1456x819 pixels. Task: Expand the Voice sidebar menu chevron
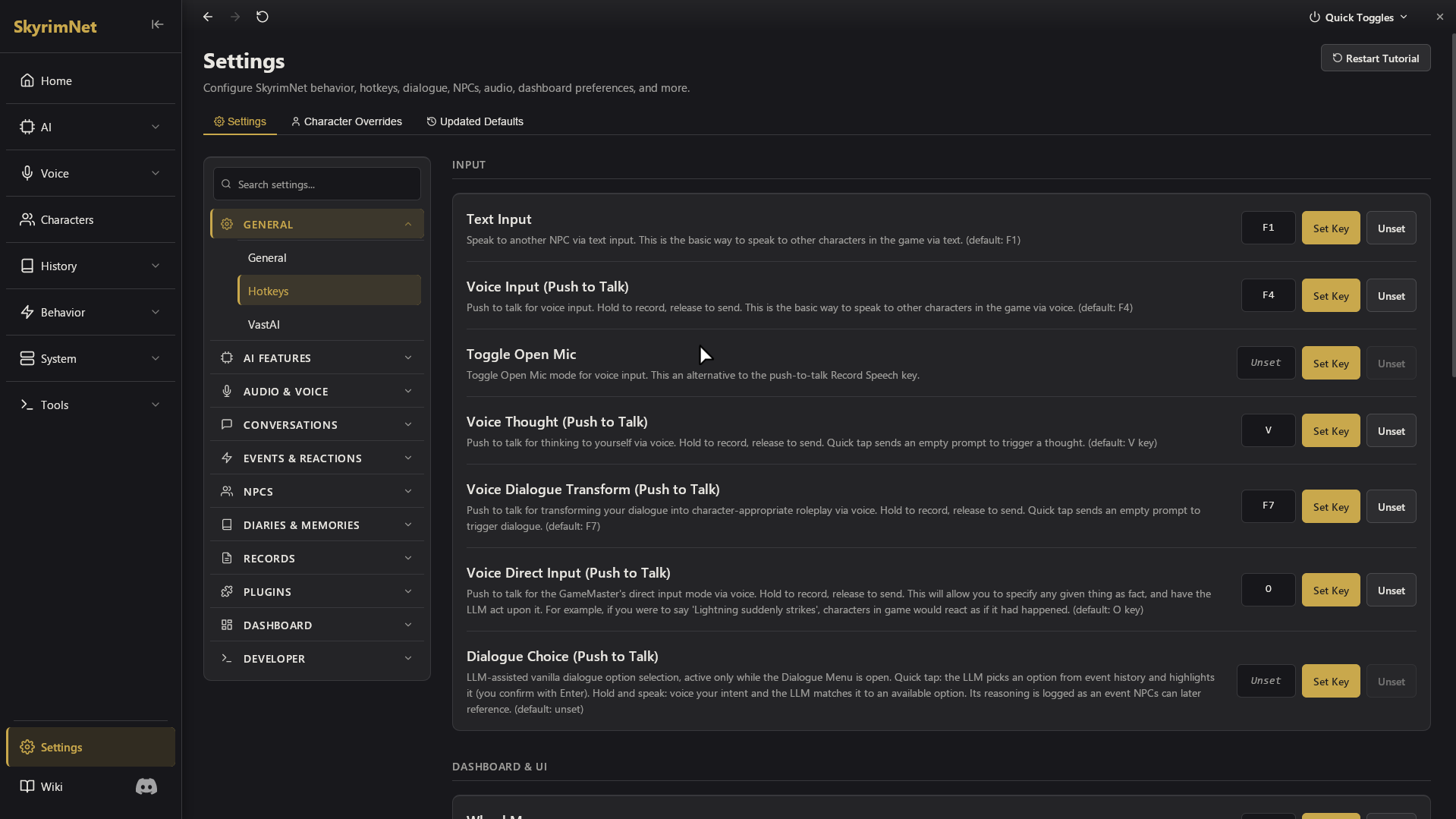pos(156,173)
